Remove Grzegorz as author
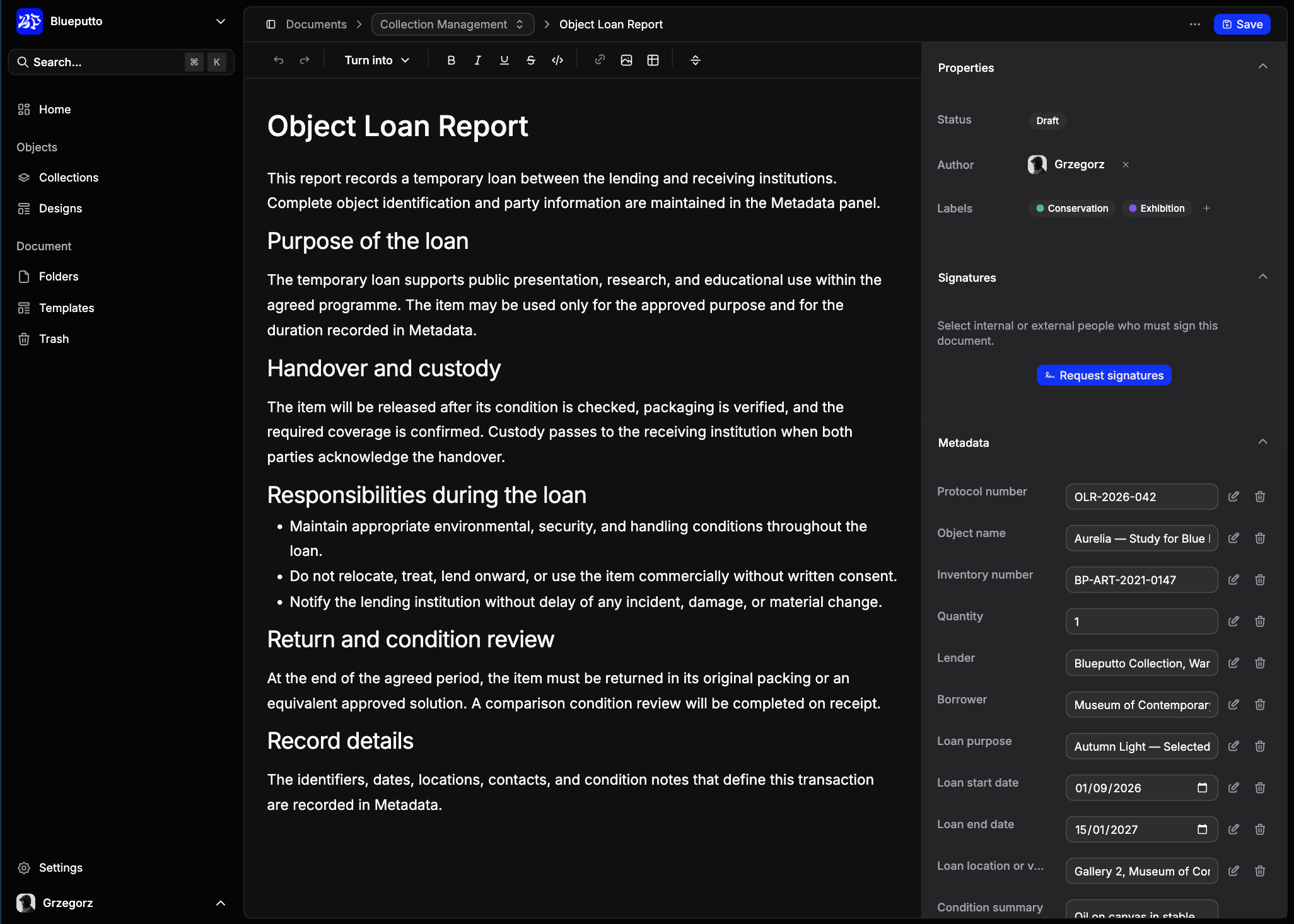 coord(1126,165)
